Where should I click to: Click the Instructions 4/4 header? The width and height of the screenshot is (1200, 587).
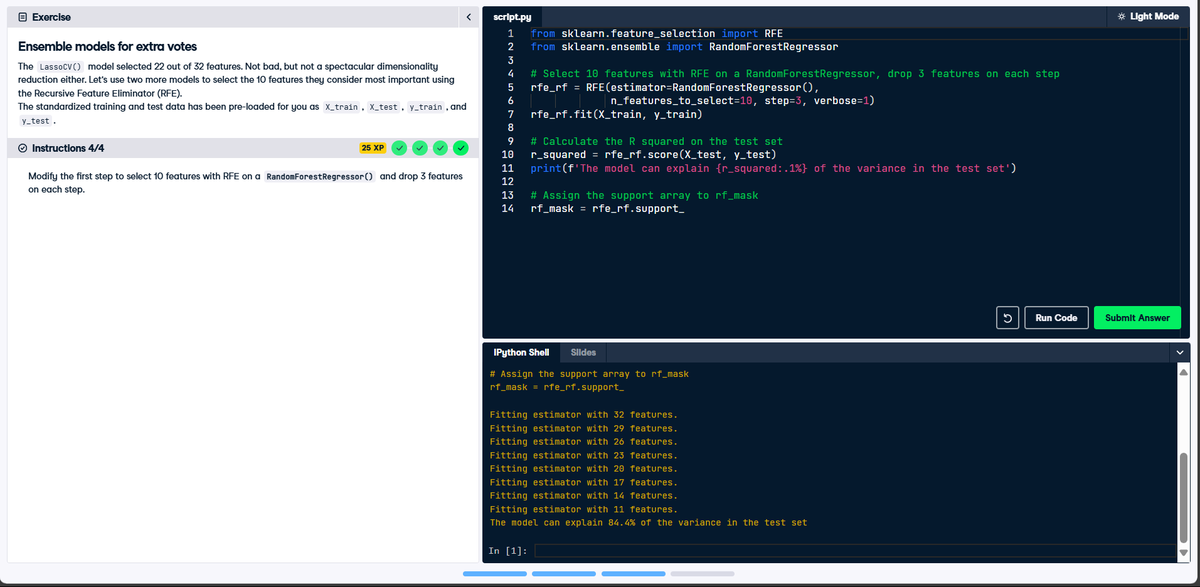click(68, 148)
